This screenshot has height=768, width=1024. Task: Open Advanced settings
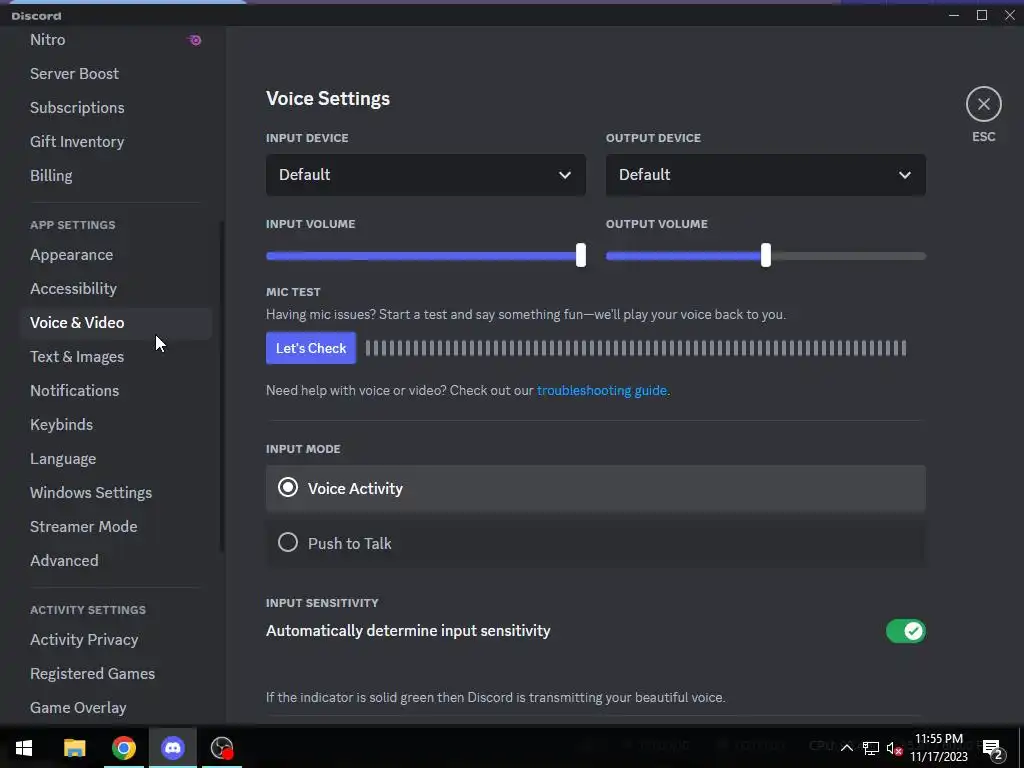[64, 560]
